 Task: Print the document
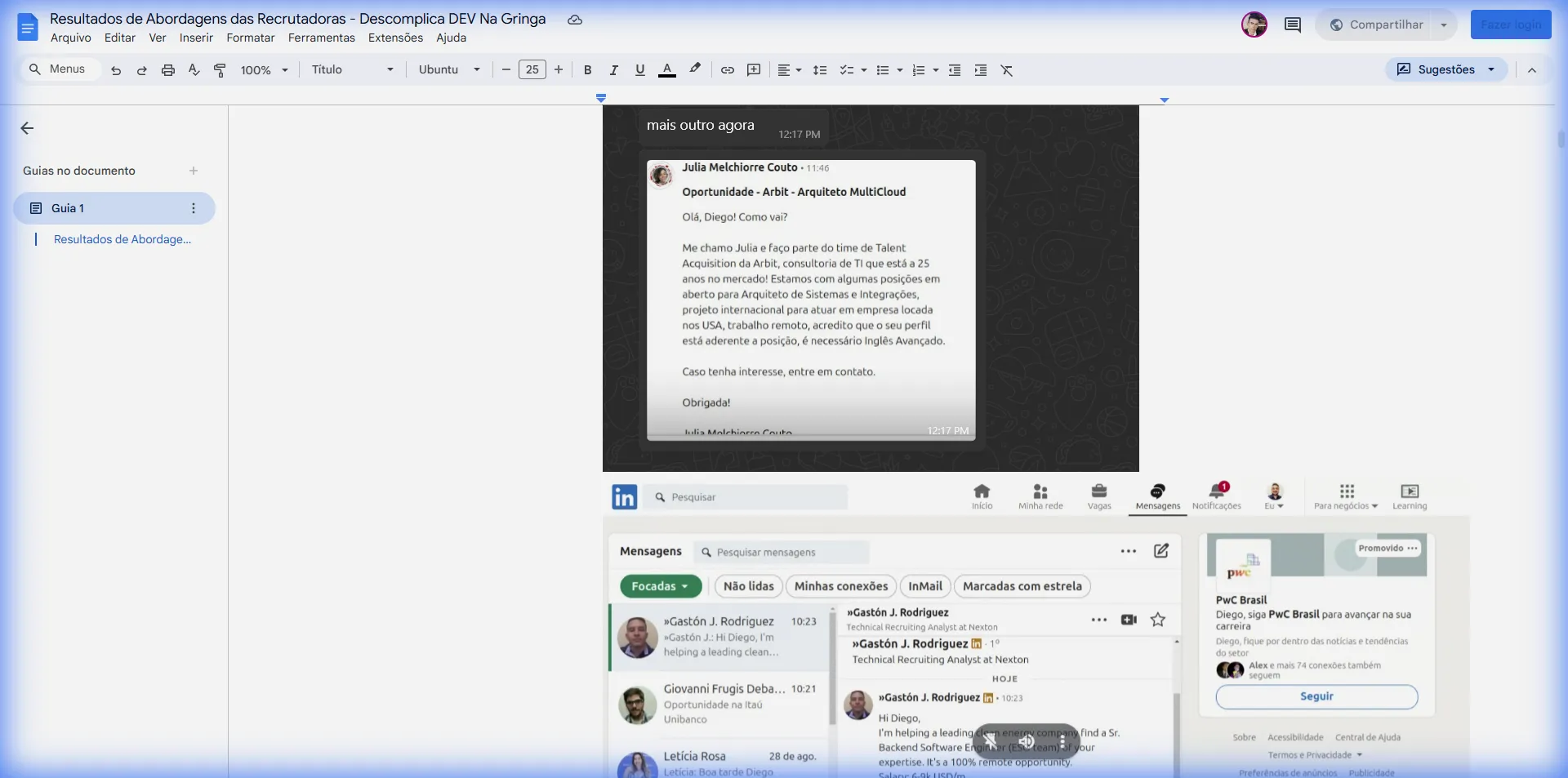click(x=168, y=70)
